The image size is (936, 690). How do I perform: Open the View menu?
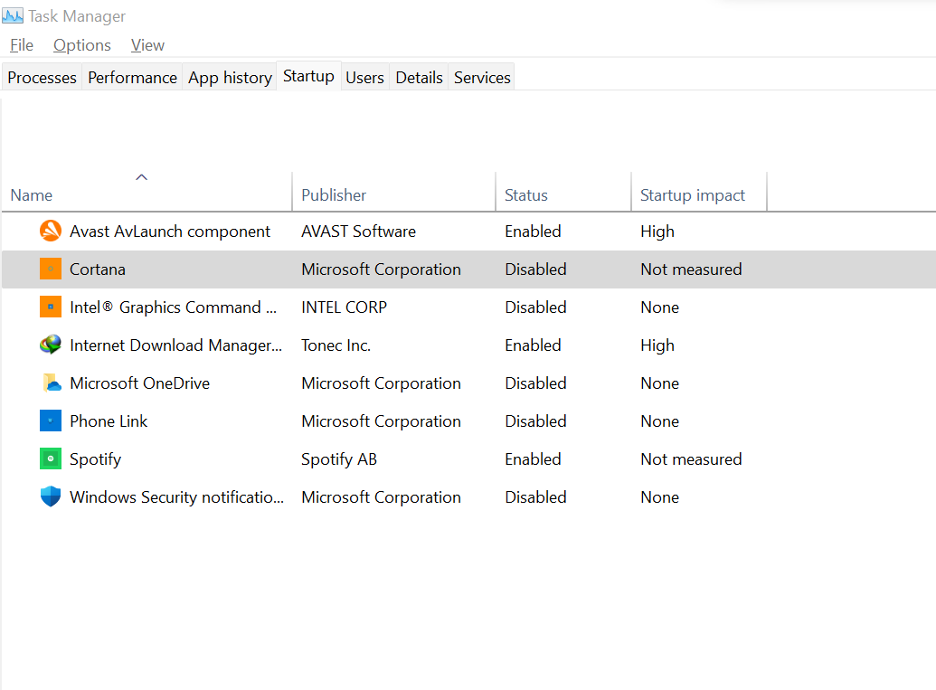[x=147, y=45]
